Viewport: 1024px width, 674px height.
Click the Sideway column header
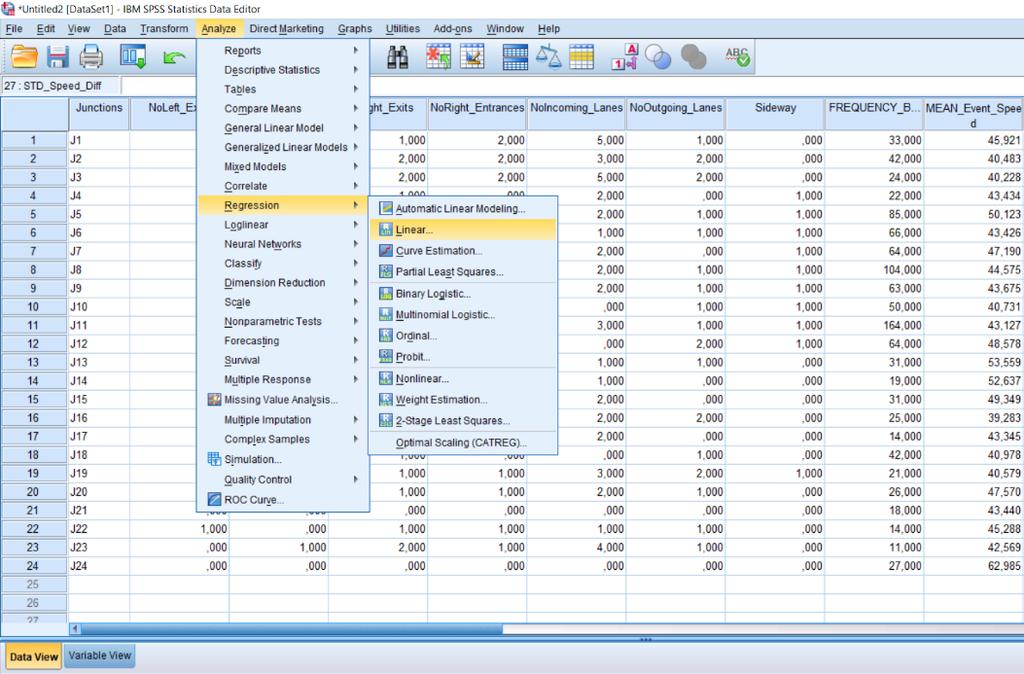(775, 114)
